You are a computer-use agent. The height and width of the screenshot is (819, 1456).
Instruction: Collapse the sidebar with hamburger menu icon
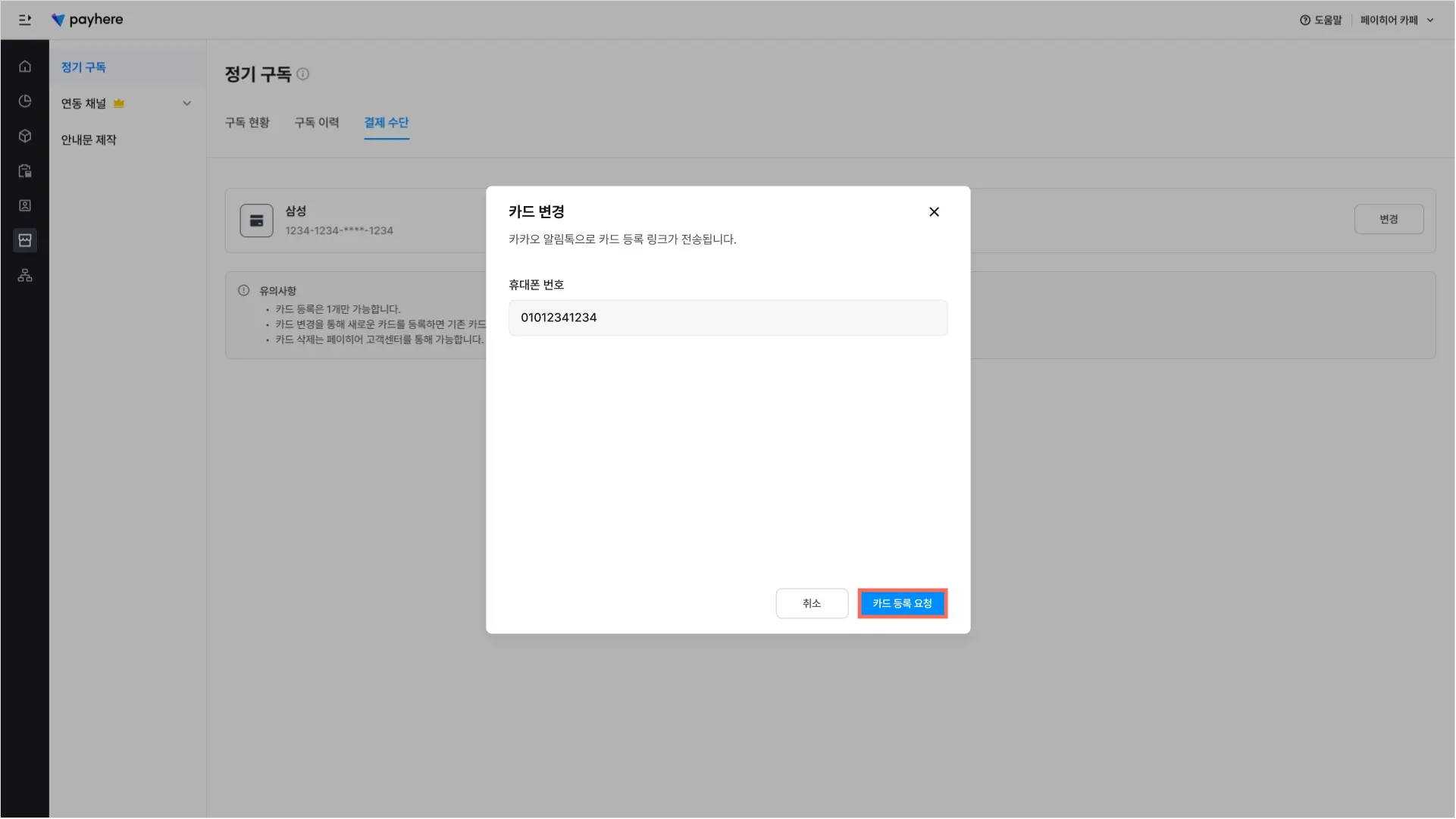tap(25, 20)
